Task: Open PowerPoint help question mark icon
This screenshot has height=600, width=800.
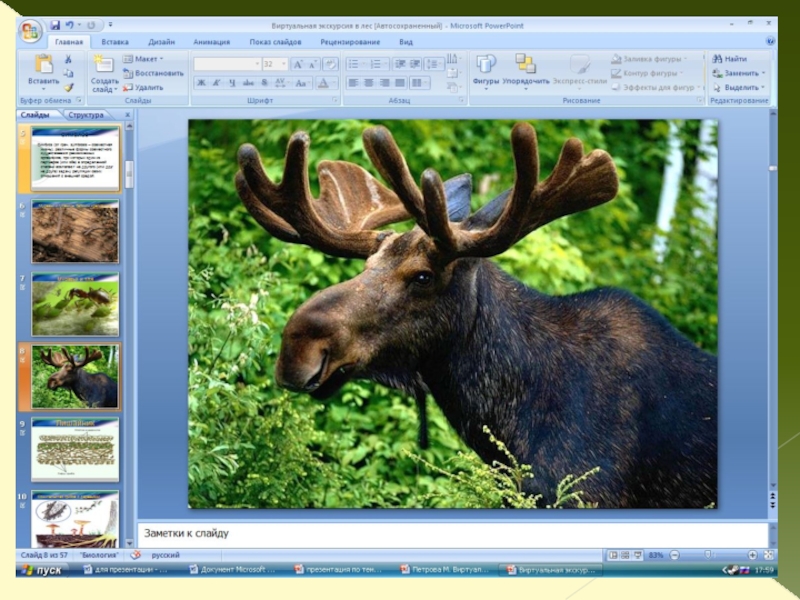Action: [x=770, y=41]
